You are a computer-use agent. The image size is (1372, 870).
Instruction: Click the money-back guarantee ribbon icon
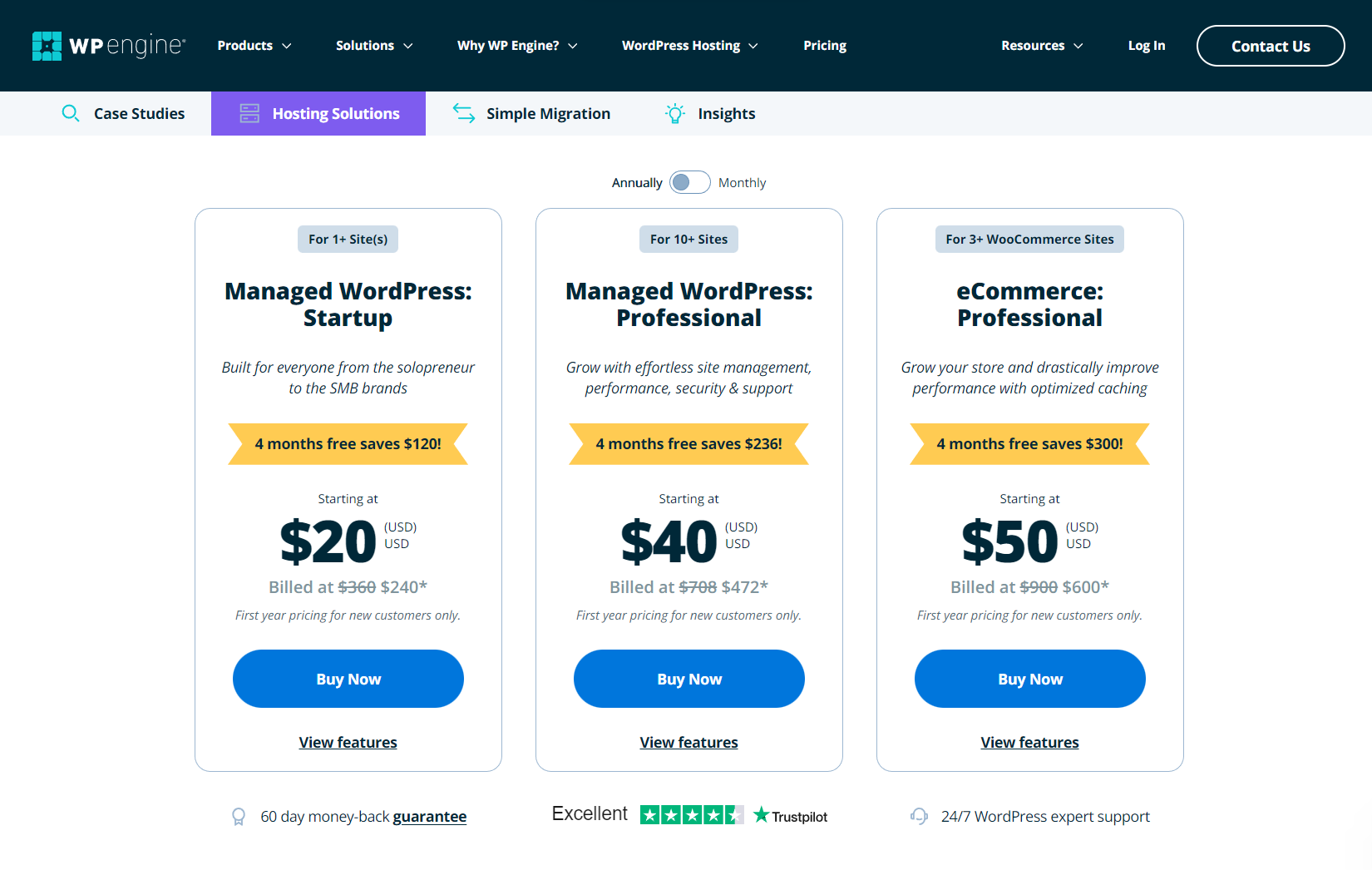(x=239, y=817)
